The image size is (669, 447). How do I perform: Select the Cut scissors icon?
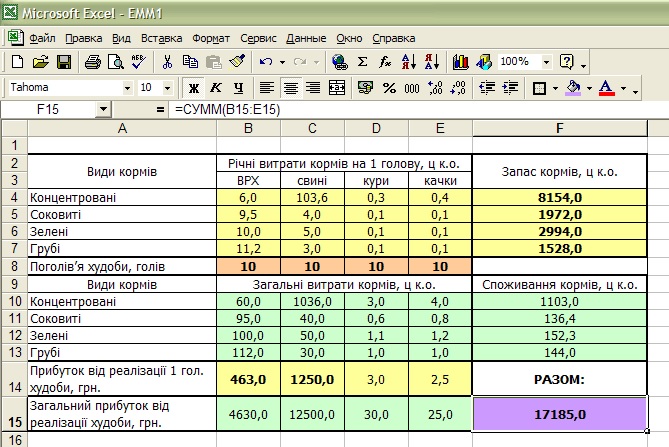pyautogui.click(x=168, y=62)
